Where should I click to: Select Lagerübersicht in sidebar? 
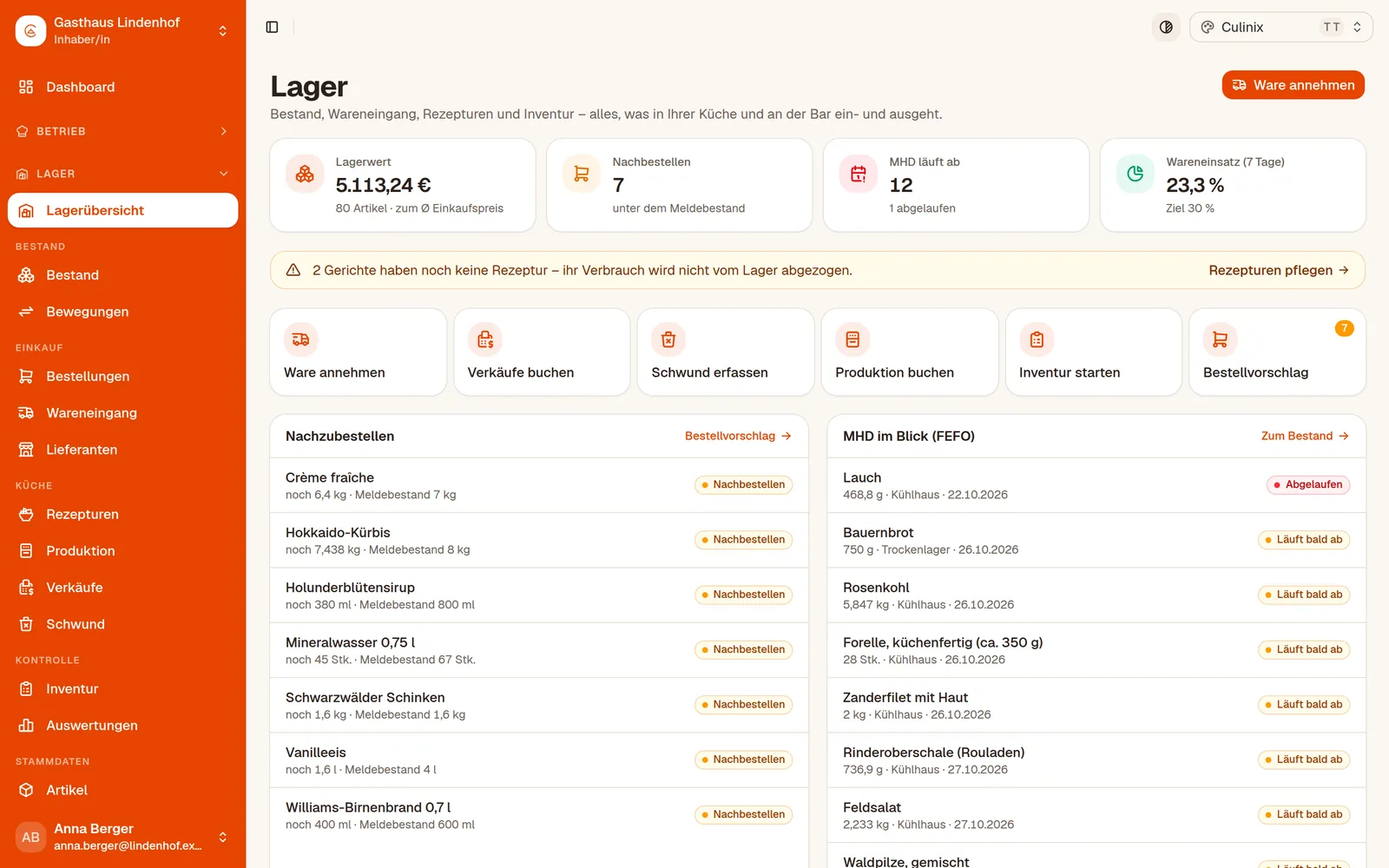point(122,210)
